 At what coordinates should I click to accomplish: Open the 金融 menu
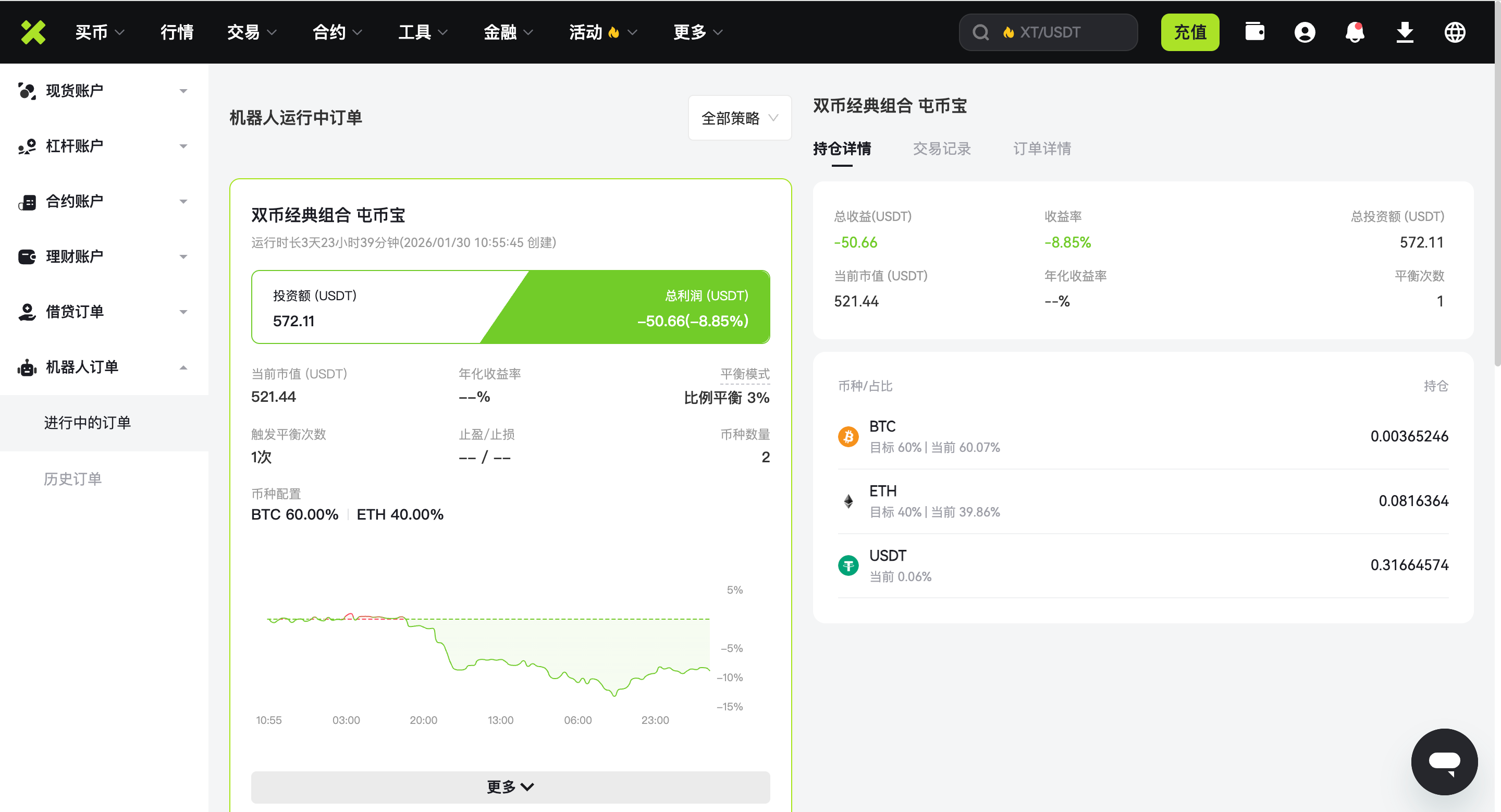tap(508, 32)
